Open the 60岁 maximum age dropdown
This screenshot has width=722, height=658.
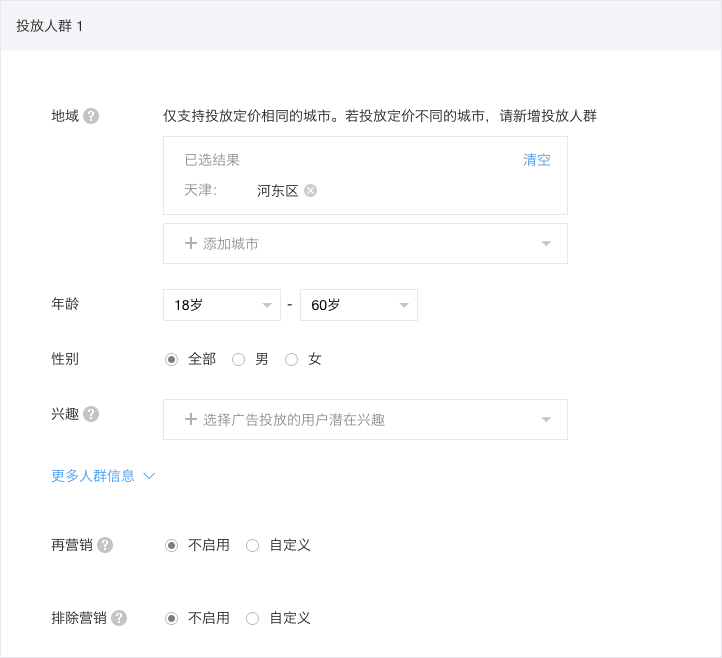coord(359,305)
